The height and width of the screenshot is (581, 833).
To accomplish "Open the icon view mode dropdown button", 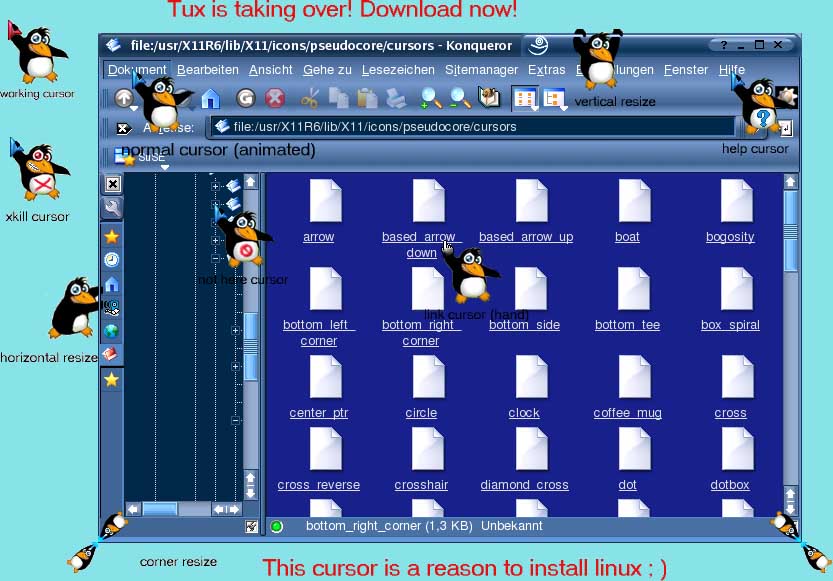I will pos(525,99).
